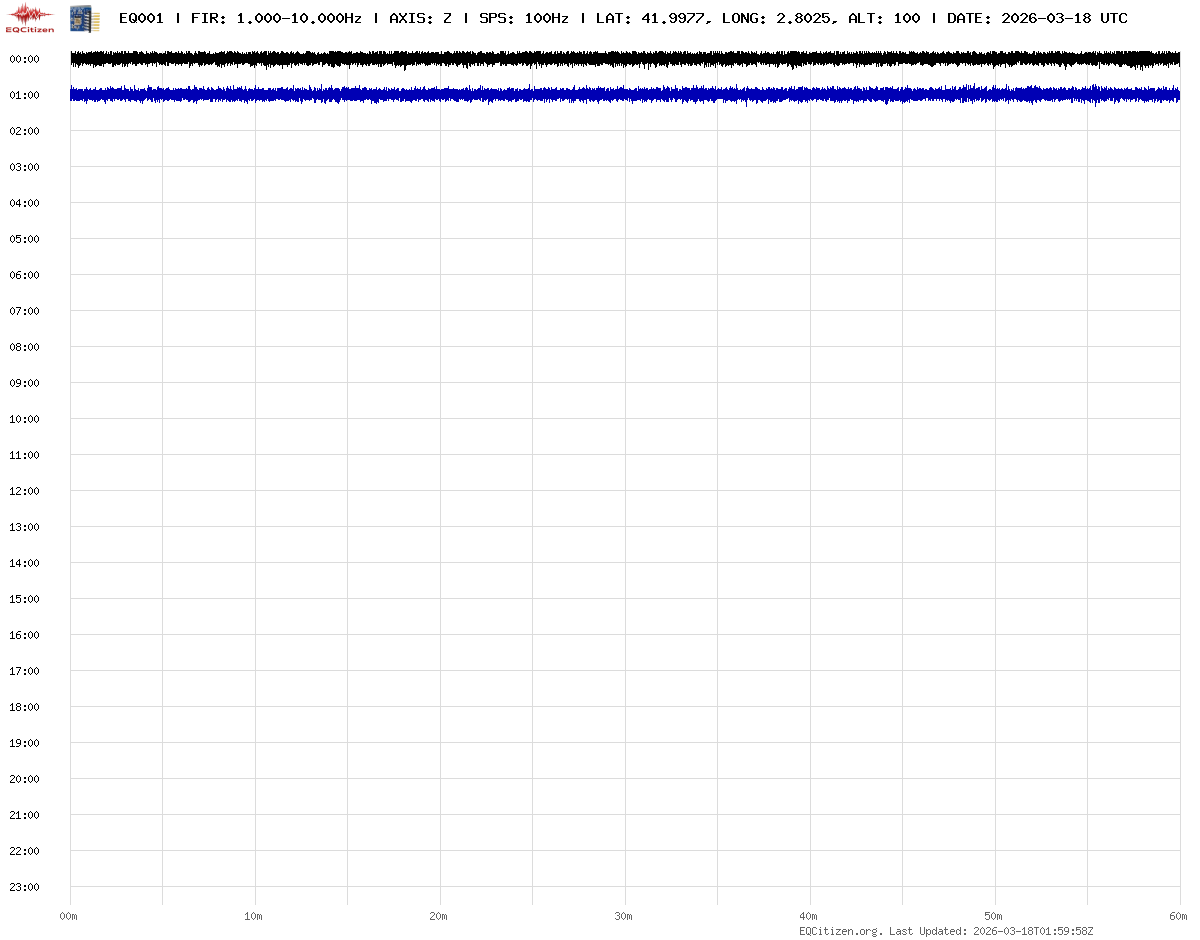Click the EQCitizen.org Last Updated footer text
The image size is (1200, 940).
tap(946, 931)
